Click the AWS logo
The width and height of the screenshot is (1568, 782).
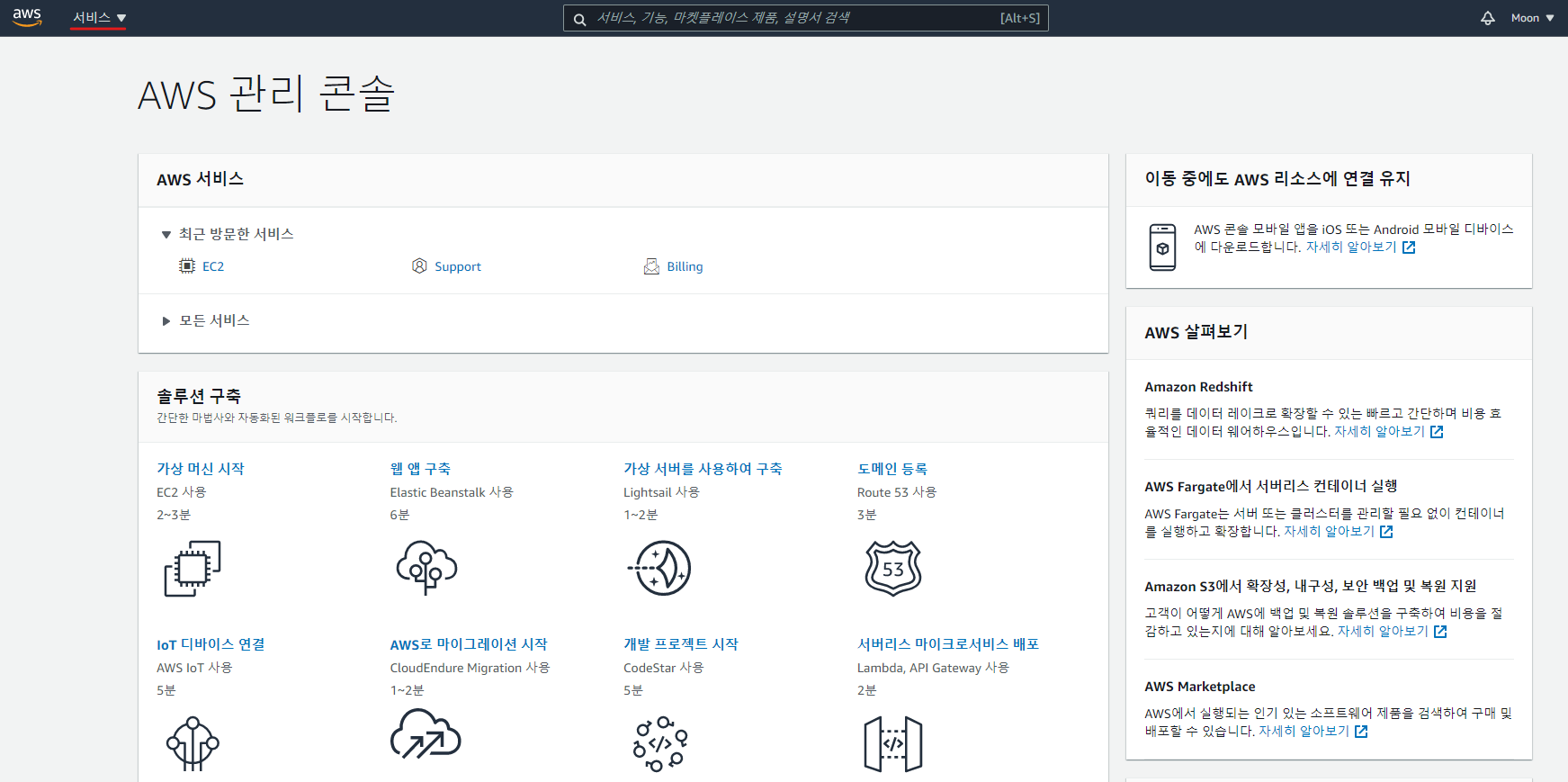[27, 17]
